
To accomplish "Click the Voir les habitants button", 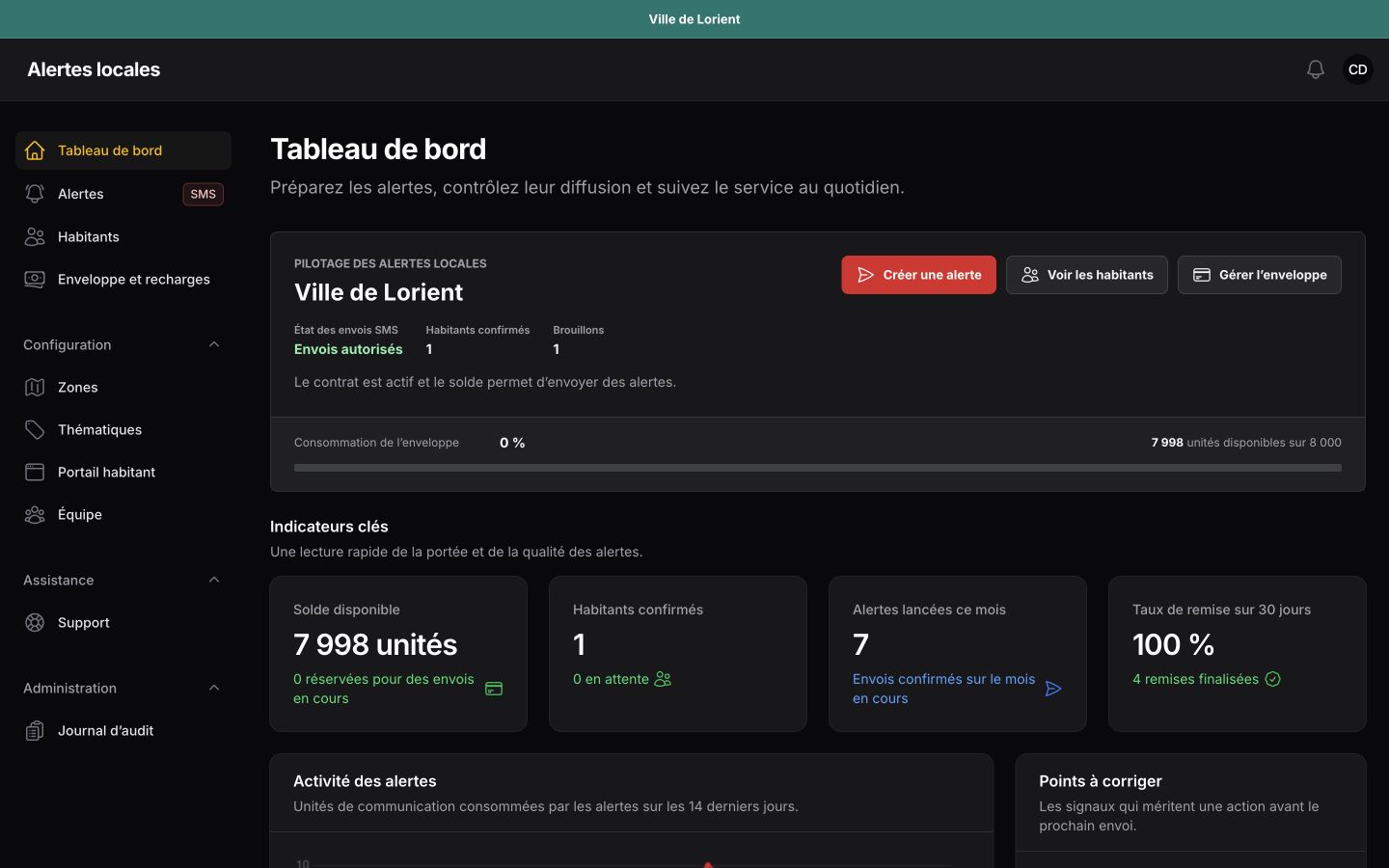I will [x=1087, y=275].
